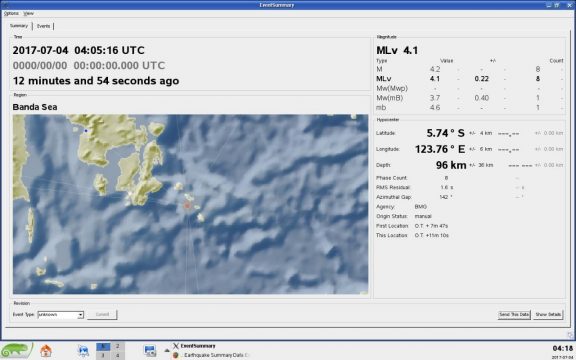Click the Phase Count value 8
The image size is (576, 360).
[x=446, y=178]
